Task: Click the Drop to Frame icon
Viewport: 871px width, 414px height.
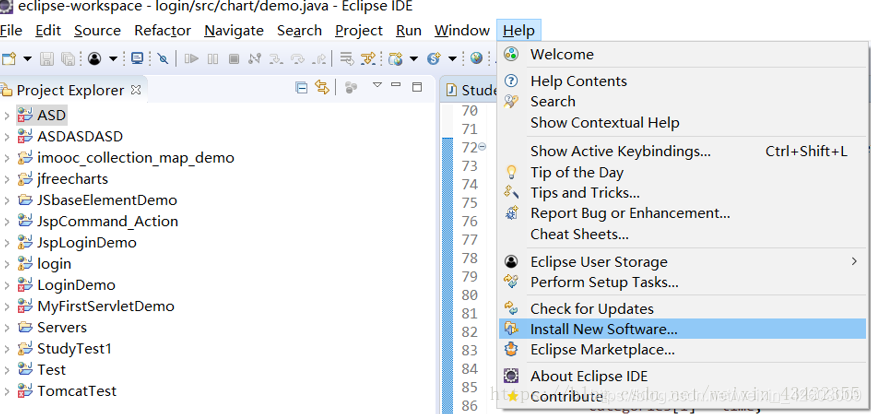Action: (347, 58)
